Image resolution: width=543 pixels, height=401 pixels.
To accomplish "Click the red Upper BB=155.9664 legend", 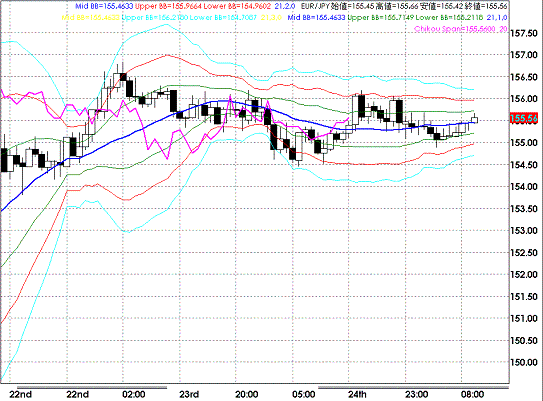I will pos(168,6).
